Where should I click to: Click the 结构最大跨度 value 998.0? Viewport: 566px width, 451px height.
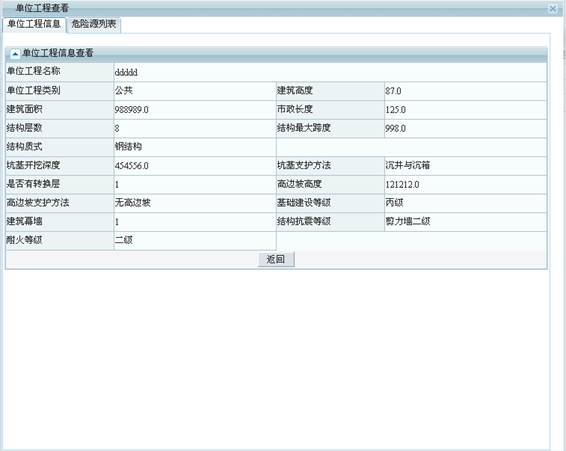395,128
